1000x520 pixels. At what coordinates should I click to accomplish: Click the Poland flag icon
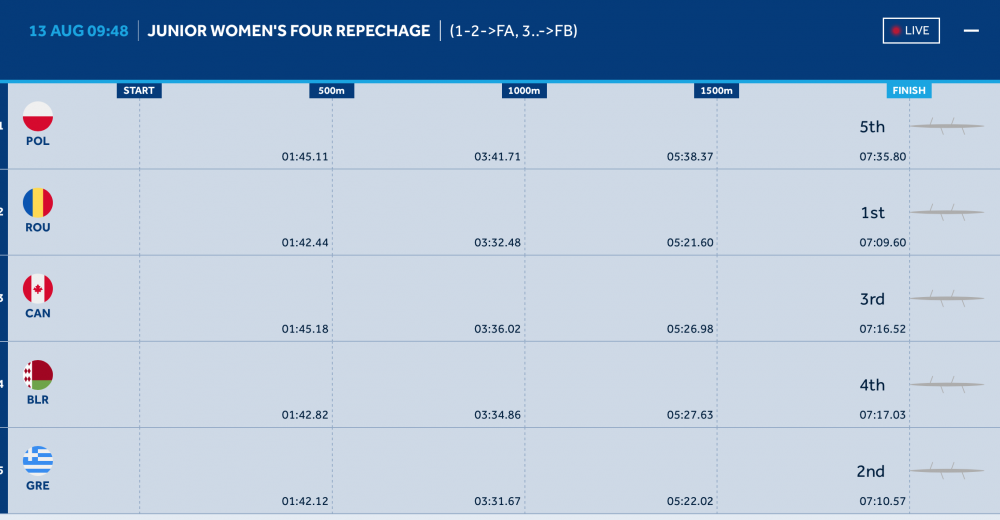(38, 117)
